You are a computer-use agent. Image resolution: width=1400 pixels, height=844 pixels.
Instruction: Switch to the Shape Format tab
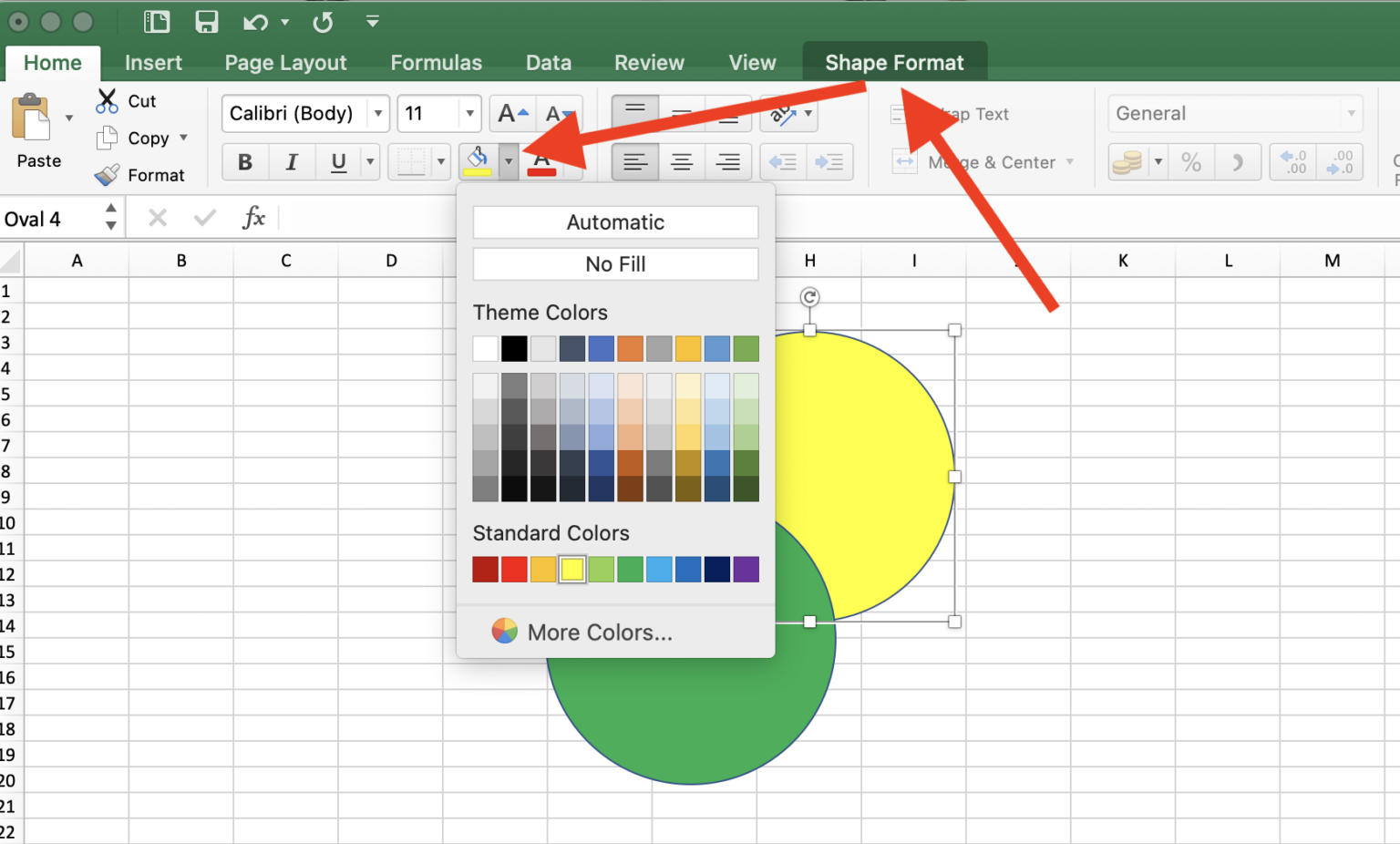pyautogui.click(x=894, y=62)
